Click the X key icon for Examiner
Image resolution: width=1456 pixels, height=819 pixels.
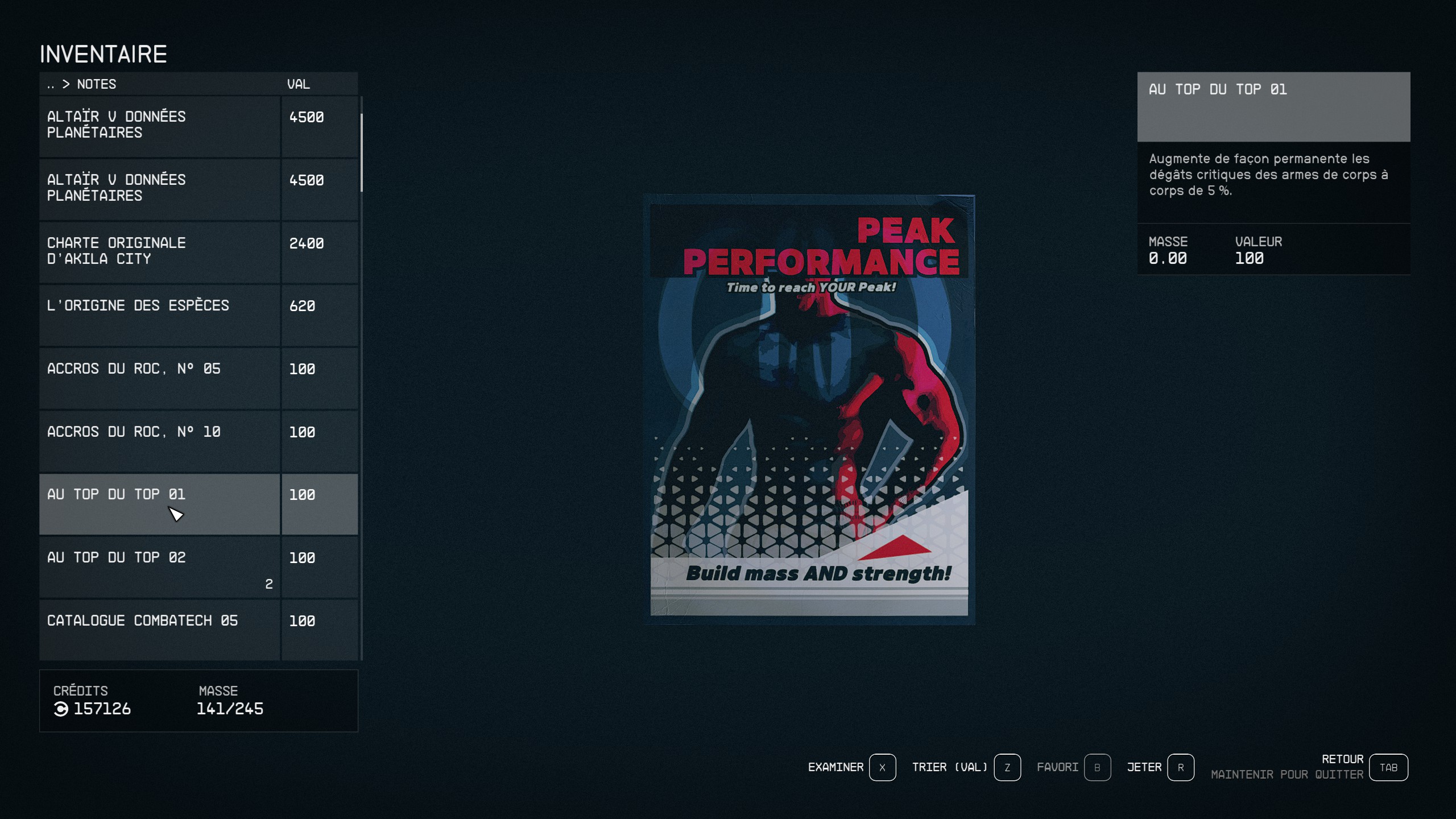click(x=882, y=767)
